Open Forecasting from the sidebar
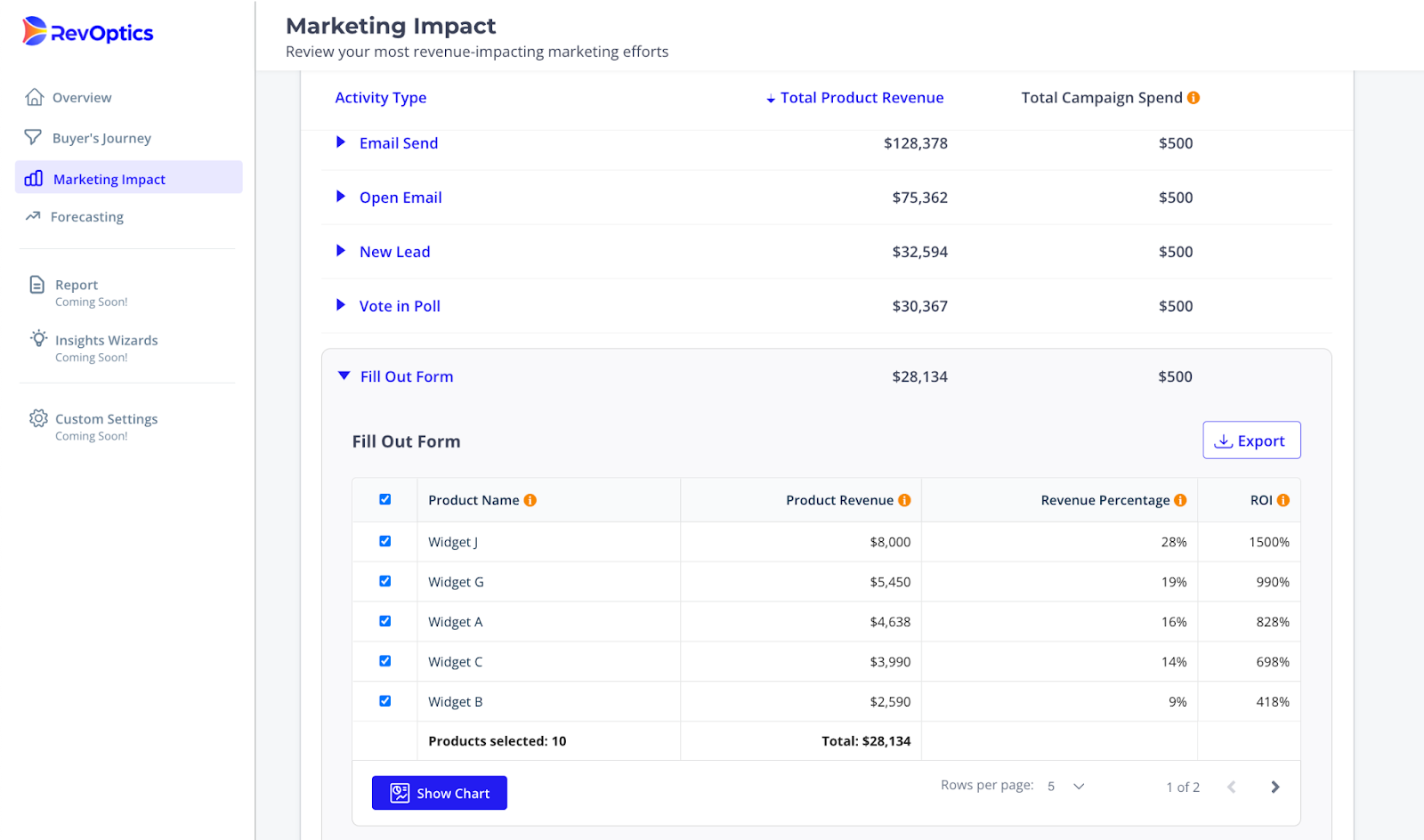The width and height of the screenshot is (1424, 840). pos(86,217)
